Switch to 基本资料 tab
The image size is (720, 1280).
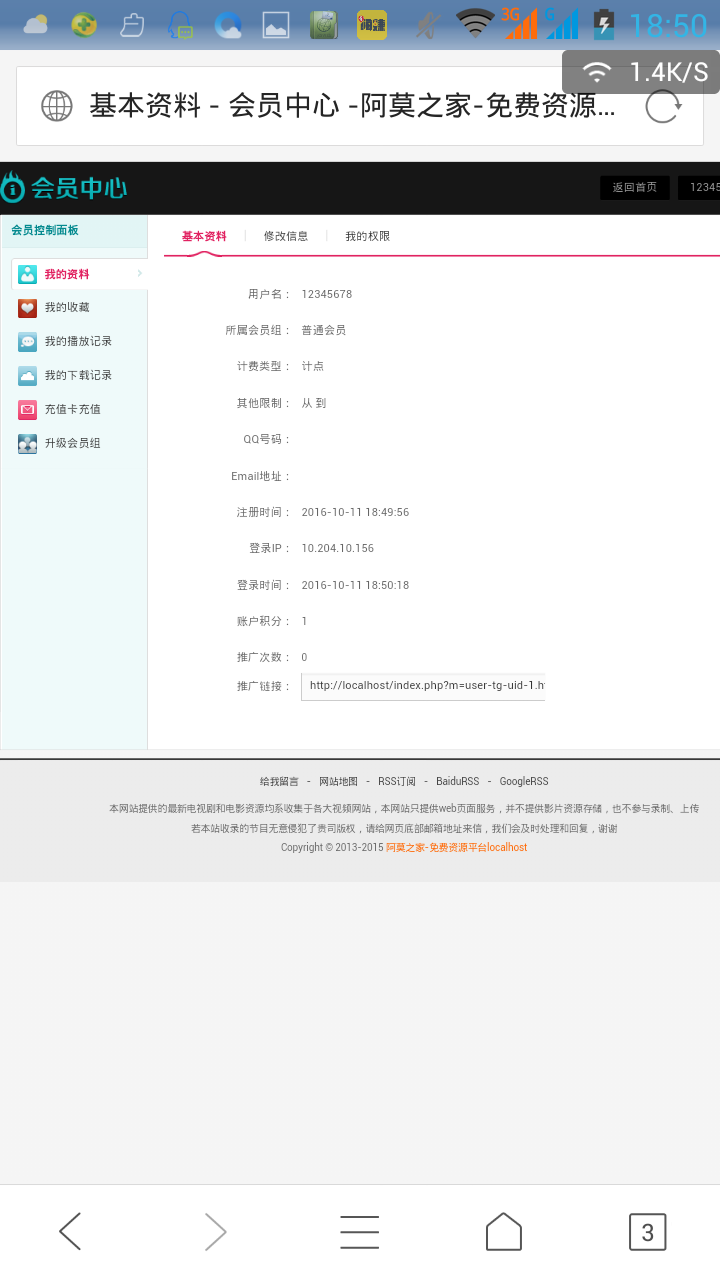pos(204,236)
